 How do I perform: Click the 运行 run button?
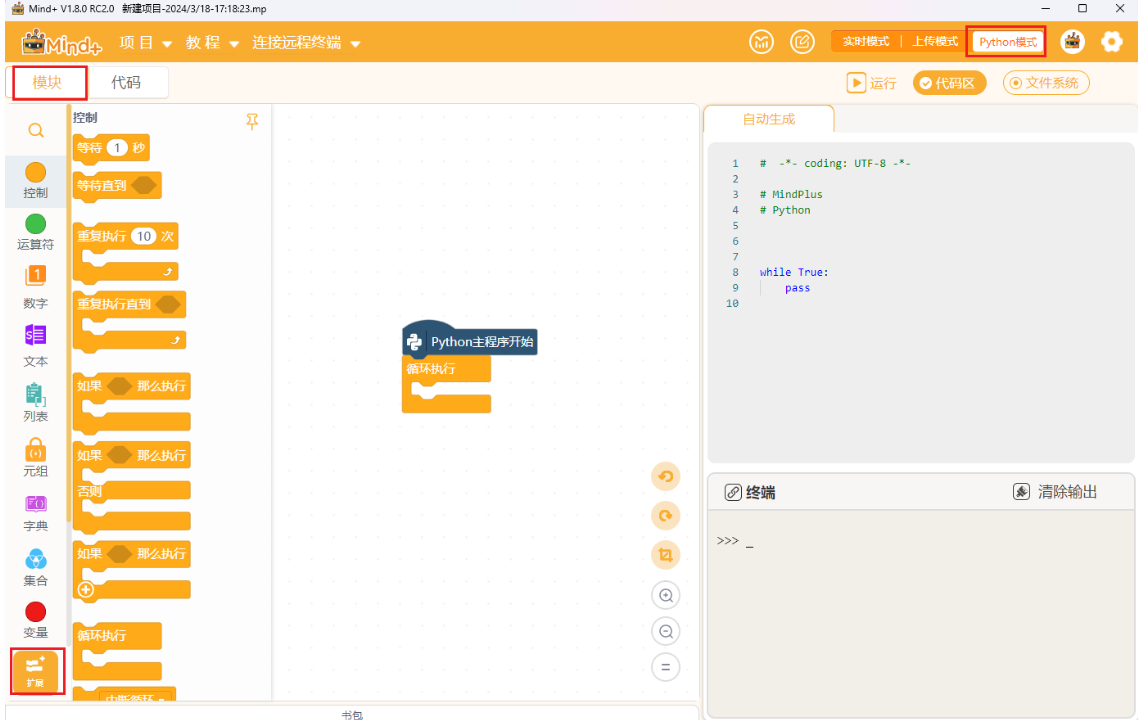tap(872, 83)
